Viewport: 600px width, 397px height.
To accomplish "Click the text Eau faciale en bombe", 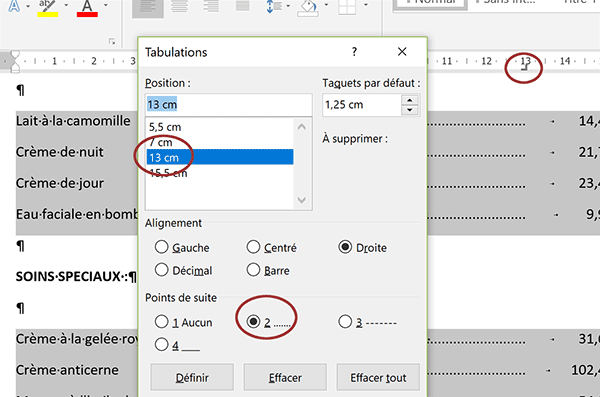I will click(77, 214).
